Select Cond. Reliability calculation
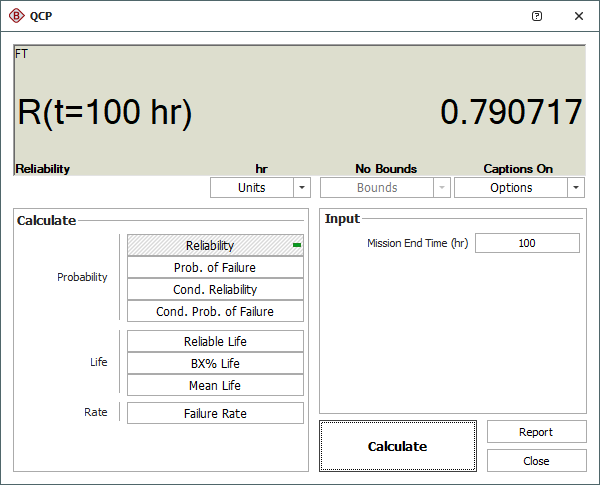 215,289
